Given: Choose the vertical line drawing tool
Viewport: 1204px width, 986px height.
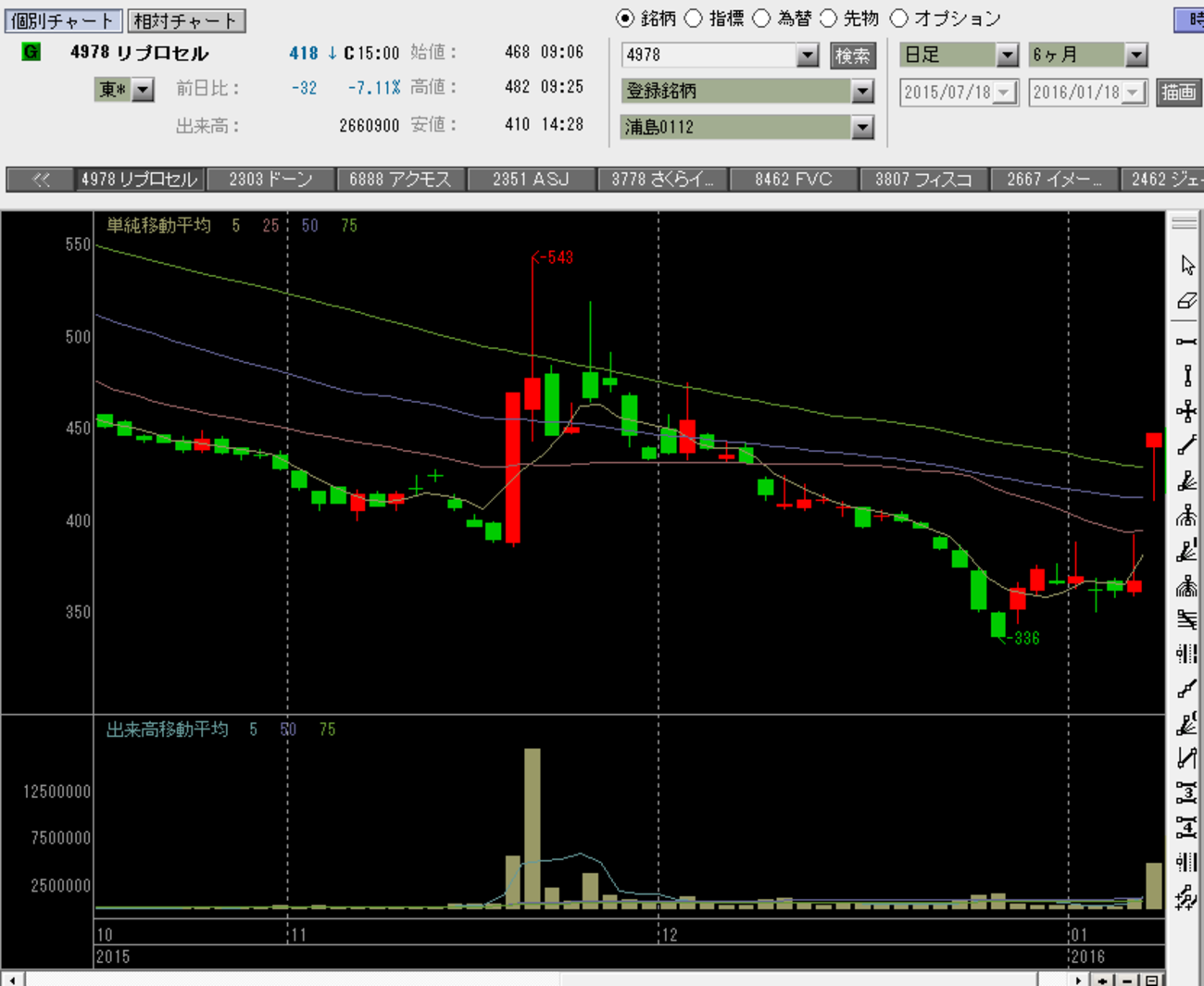Looking at the screenshot, I should coord(1187,376).
